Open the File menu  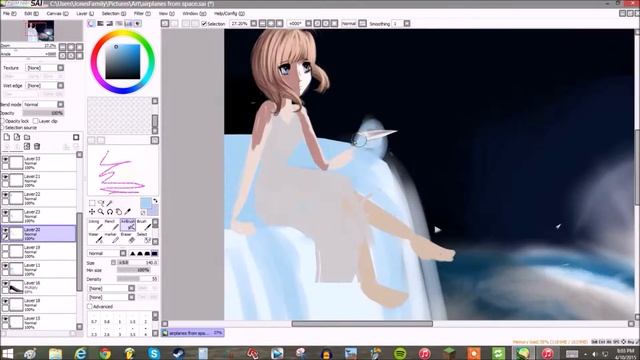tap(9, 13)
